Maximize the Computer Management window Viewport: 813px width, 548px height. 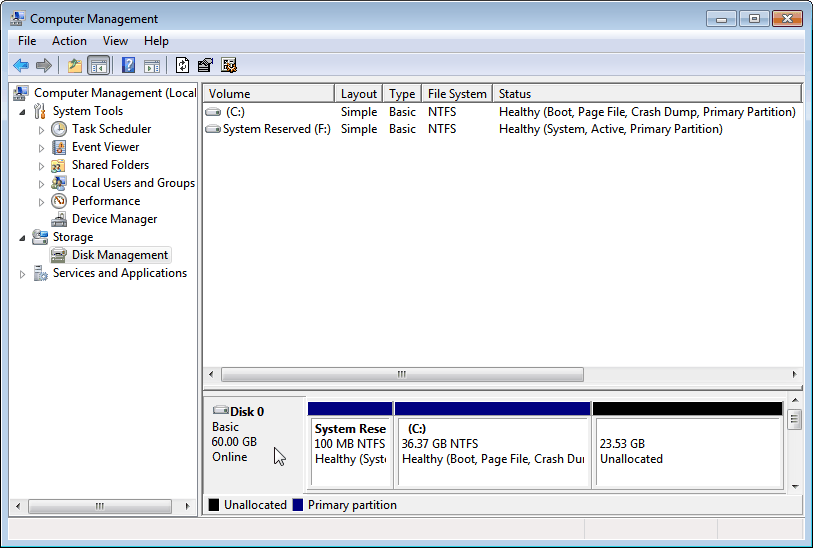754,19
